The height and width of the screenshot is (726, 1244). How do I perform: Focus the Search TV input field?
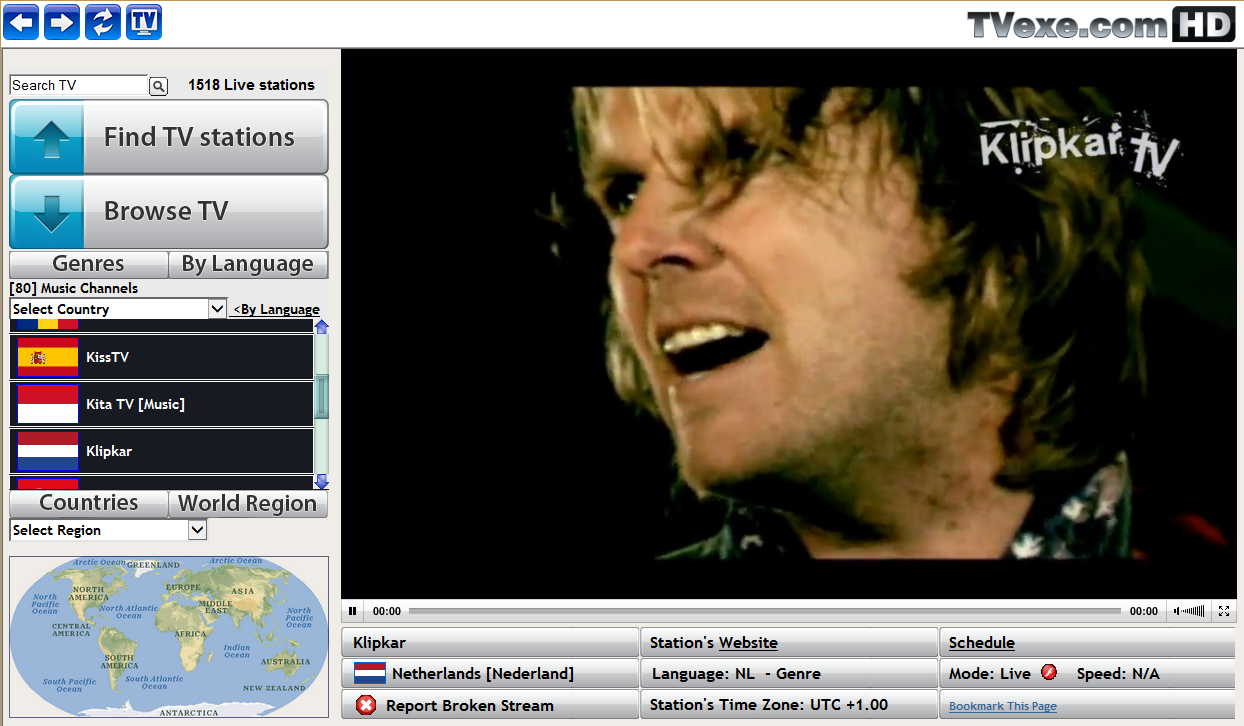coord(79,85)
